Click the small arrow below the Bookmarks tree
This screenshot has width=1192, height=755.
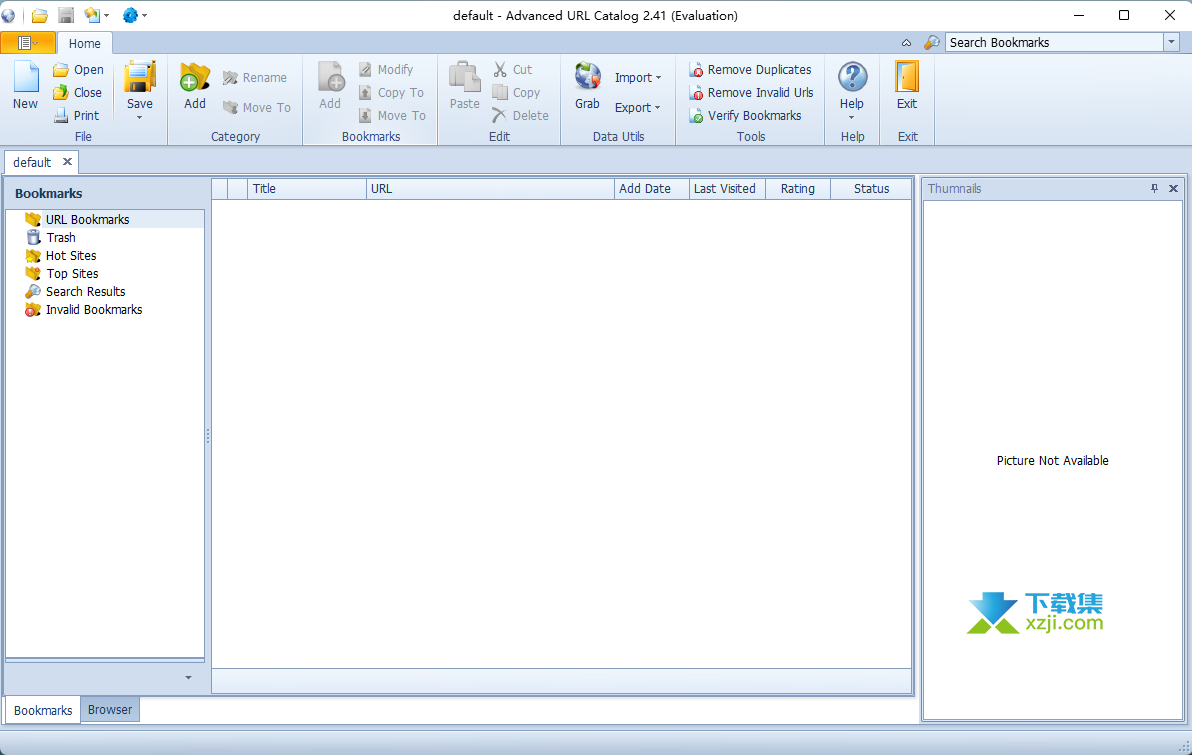(x=189, y=677)
